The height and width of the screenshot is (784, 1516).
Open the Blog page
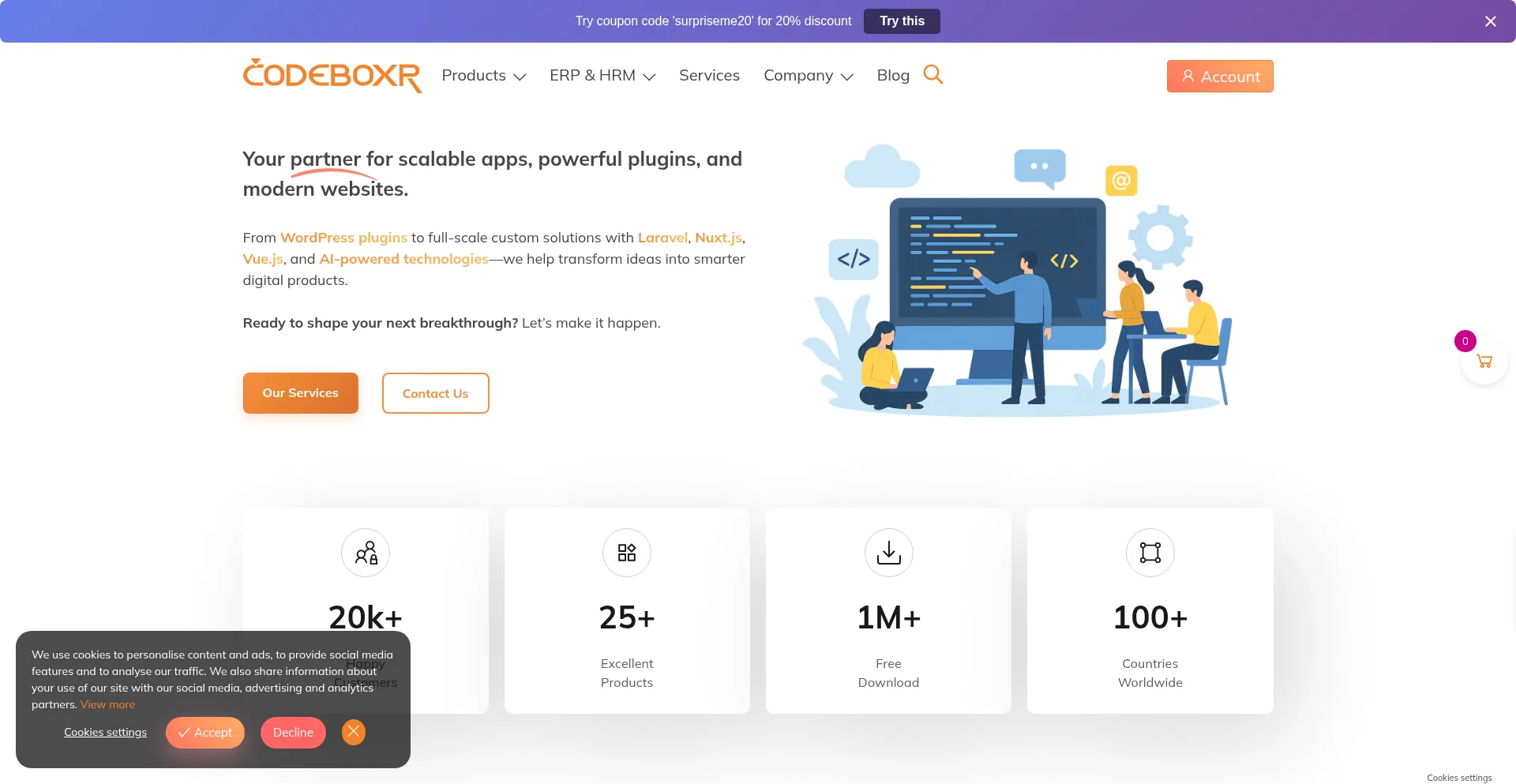click(x=892, y=75)
